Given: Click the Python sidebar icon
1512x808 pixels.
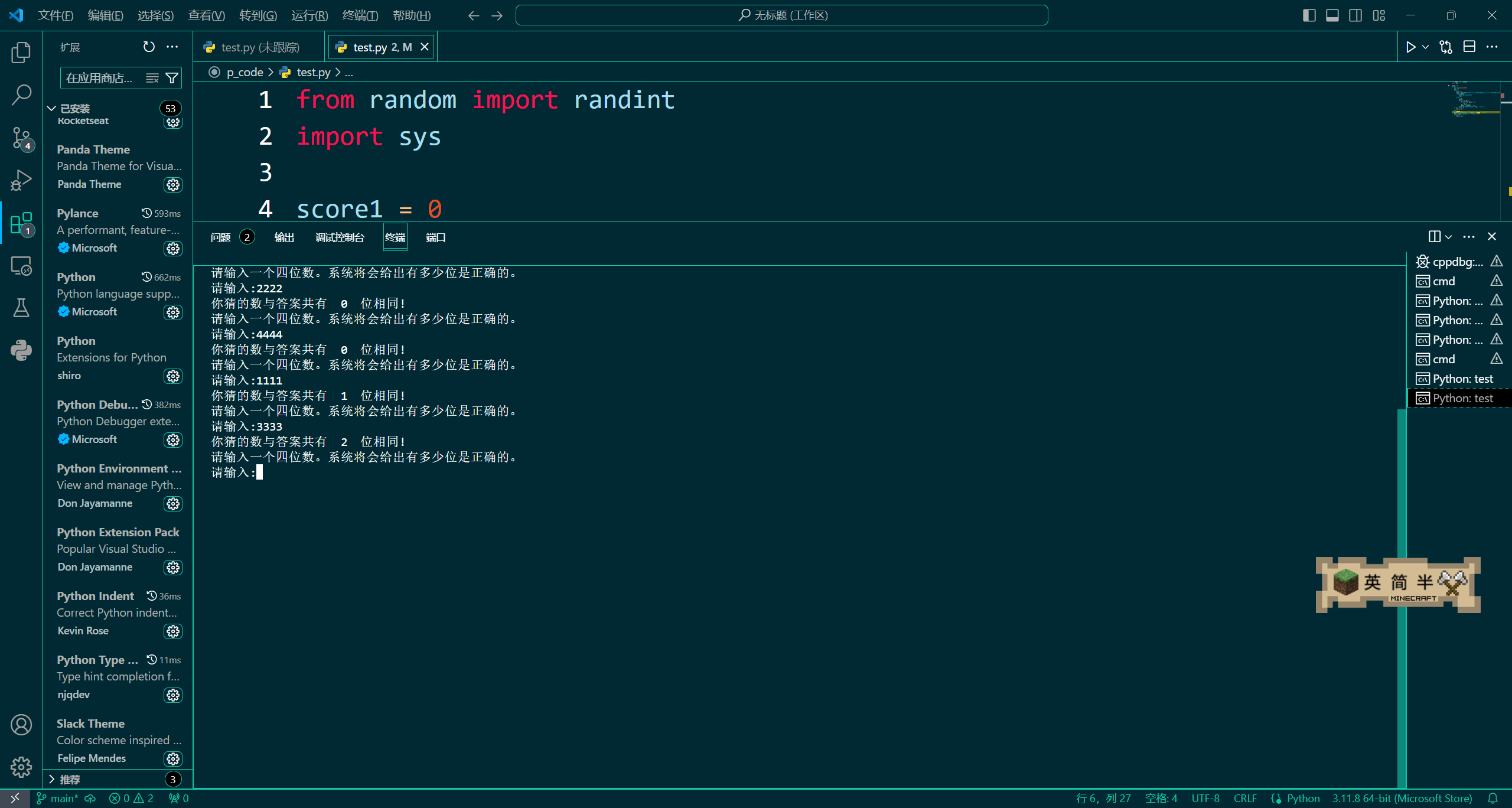Looking at the screenshot, I should click(x=21, y=350).
